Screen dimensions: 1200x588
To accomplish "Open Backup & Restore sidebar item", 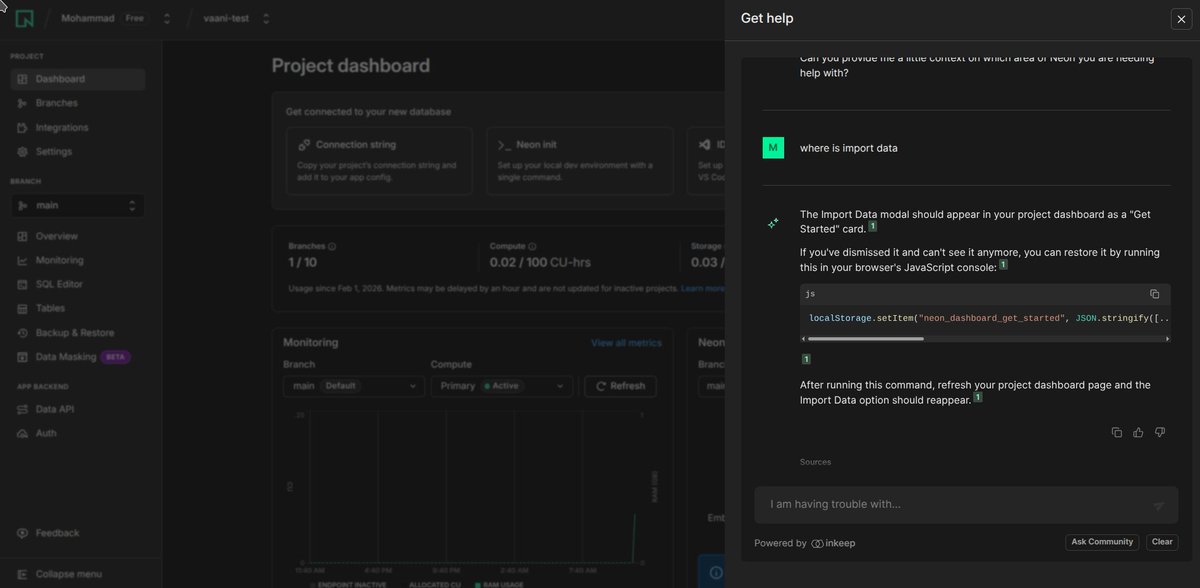I will (77, 332).
